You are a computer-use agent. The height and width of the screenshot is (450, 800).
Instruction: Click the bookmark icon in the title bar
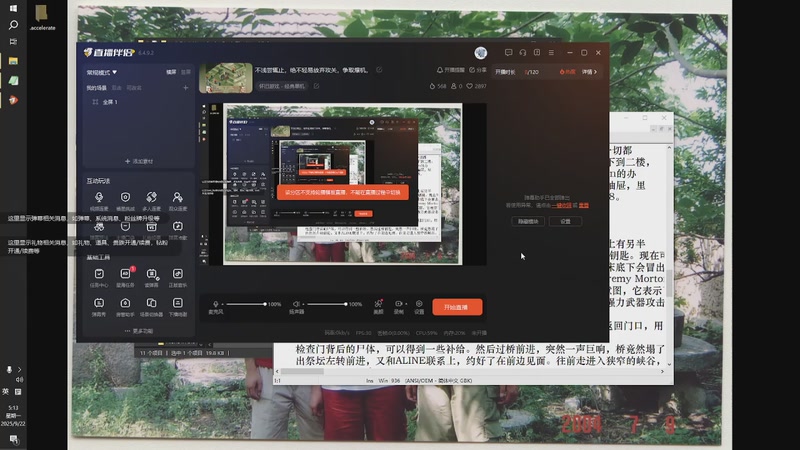click(537, 53)
